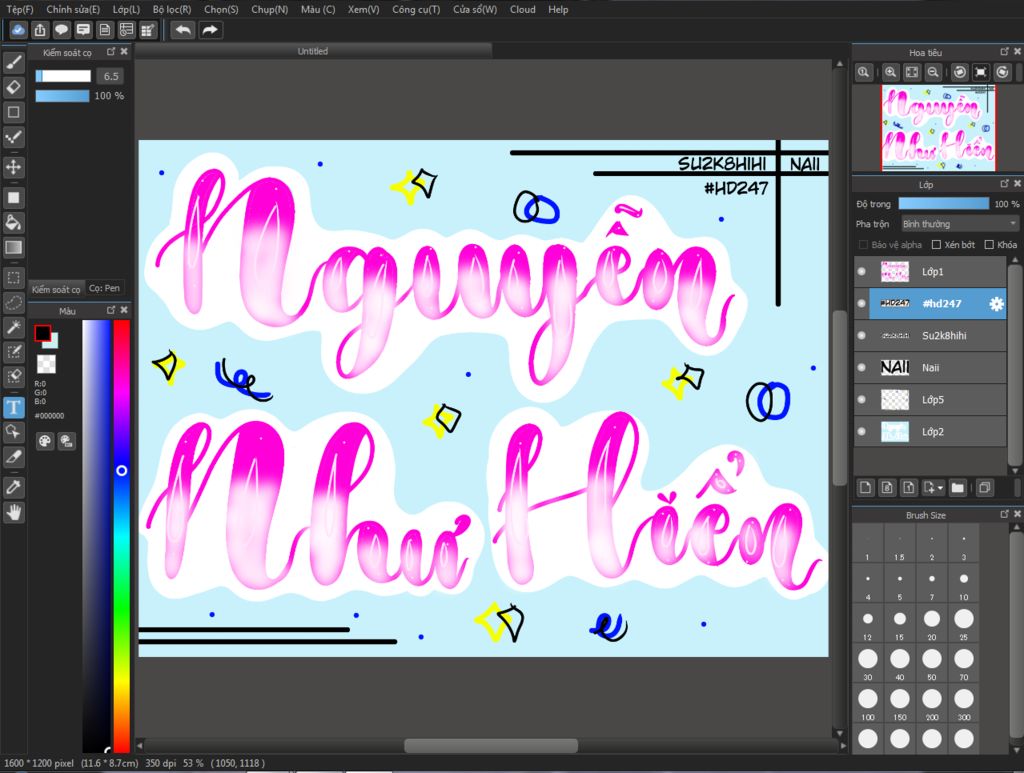Toggle visibility of Lớp2 layer
This screenshot has height=773, width=1024.
pos(861,432)
